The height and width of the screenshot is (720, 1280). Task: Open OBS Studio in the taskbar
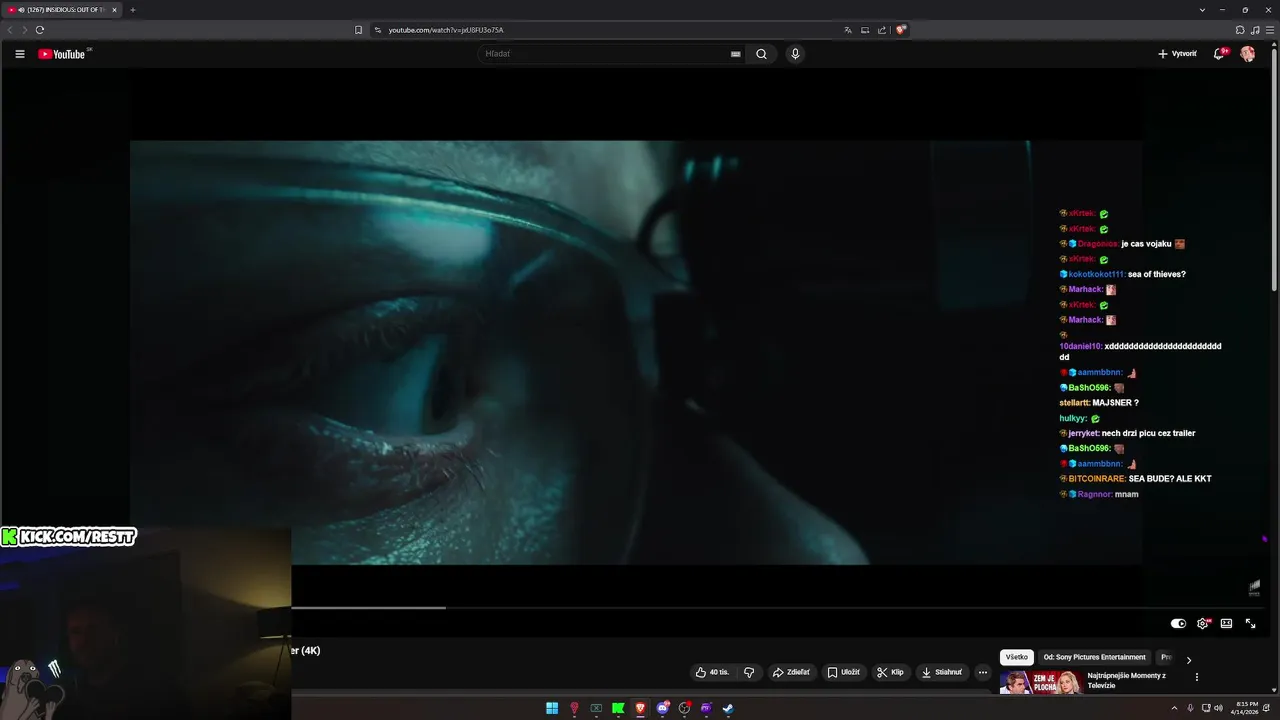684,708
